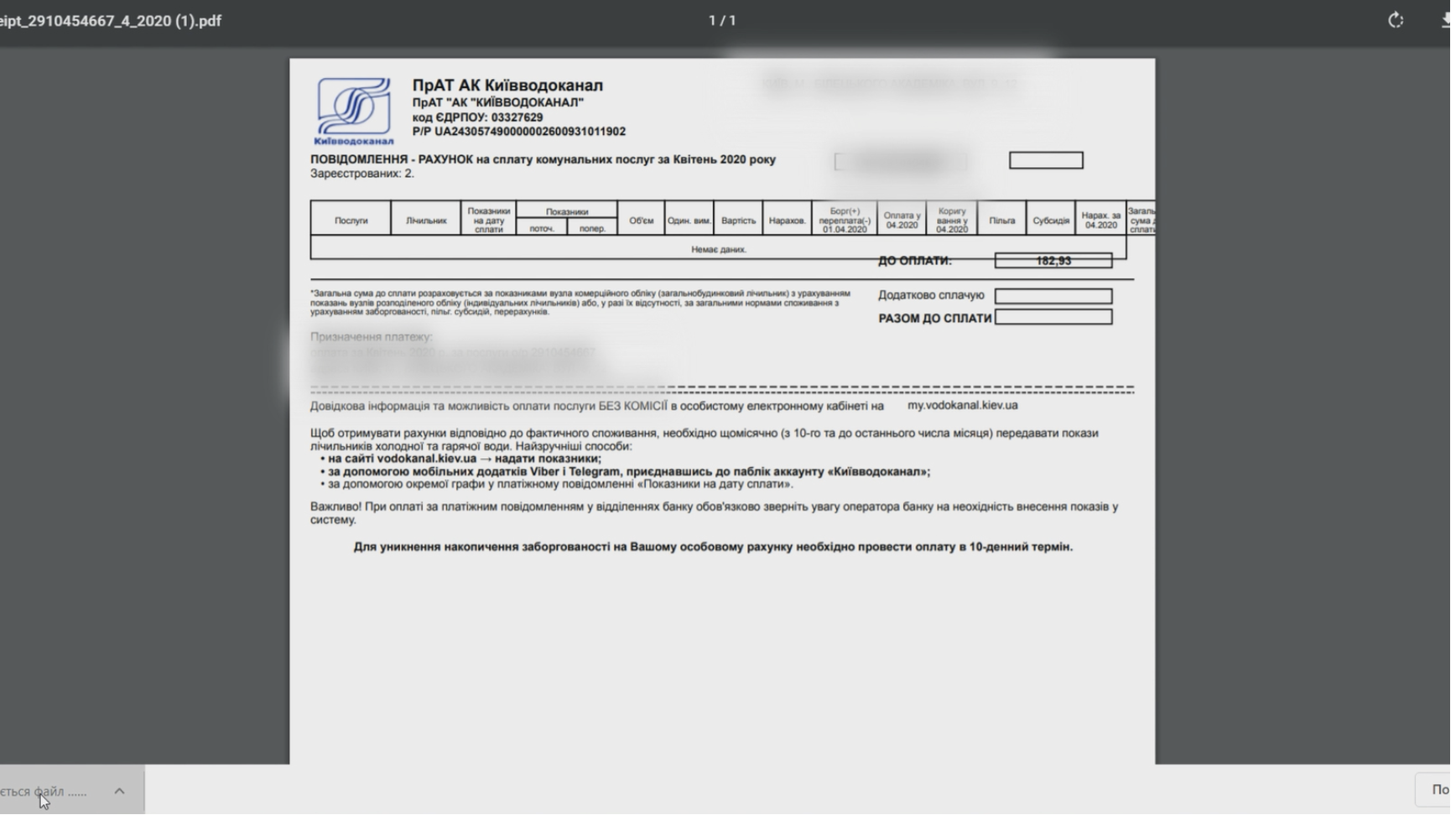Rotate the PDF page clockwise
The width and height of the screenshot is (1456, 815).
1396,20
